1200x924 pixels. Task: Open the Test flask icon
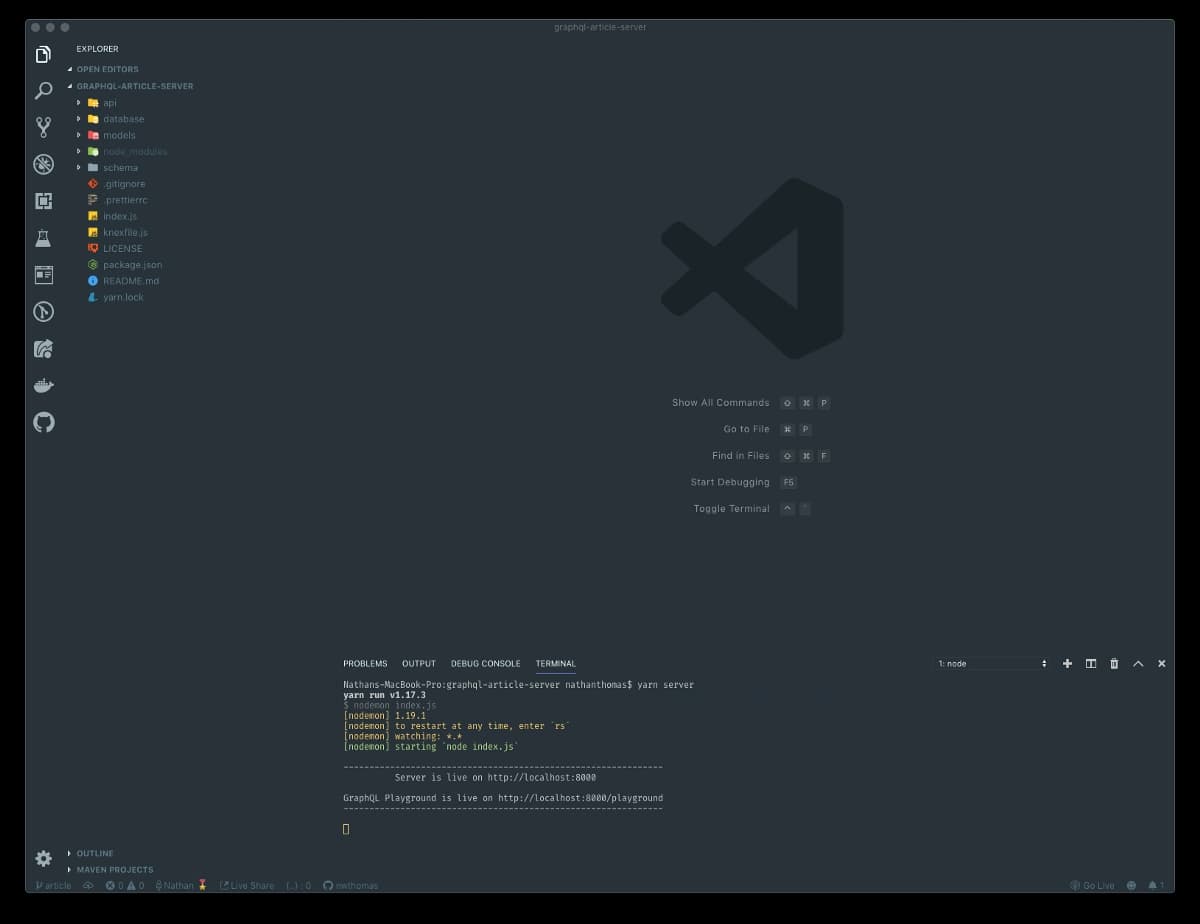pyautogui.click(x=43, y=238)
